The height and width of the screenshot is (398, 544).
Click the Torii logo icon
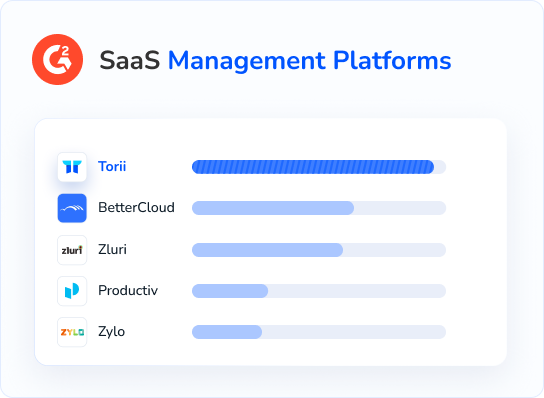coord(72,167)
